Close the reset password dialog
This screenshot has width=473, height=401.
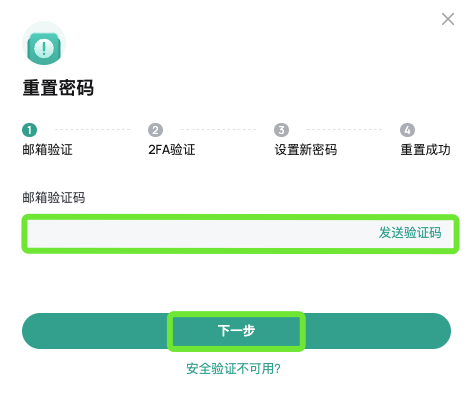tap(448, 19)
